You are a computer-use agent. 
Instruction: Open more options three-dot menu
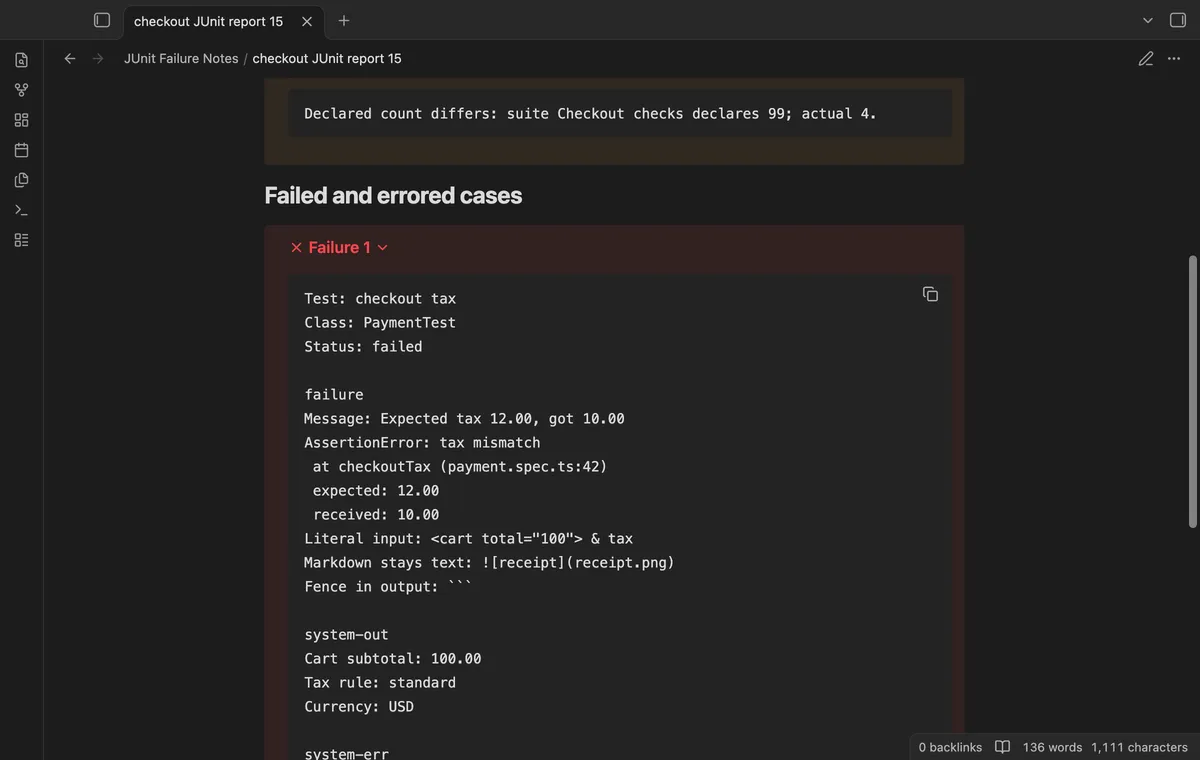click(1174, 58)
